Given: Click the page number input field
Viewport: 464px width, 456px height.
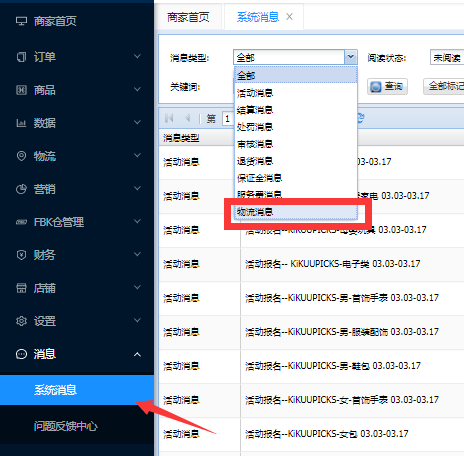Looking at the screenshot, I should pos(228,118).
